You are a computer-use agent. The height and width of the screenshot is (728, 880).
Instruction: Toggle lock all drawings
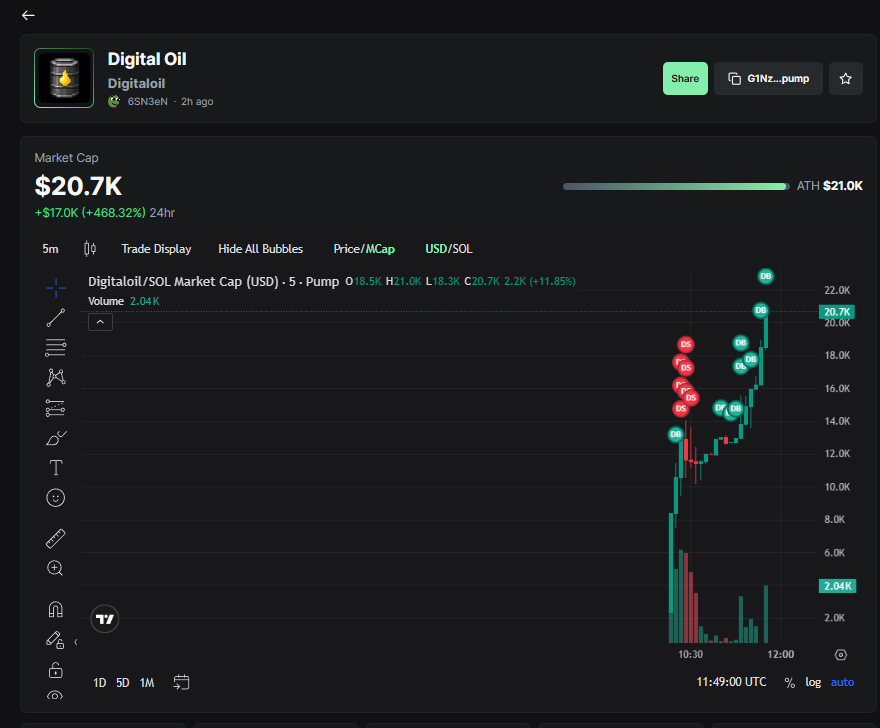click(56, 670)
